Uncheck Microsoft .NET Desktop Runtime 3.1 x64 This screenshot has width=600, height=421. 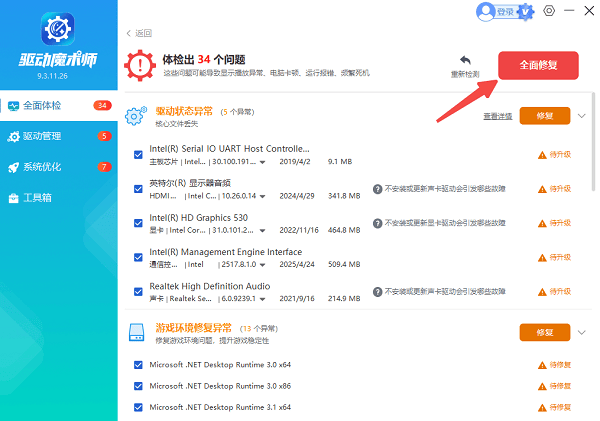[138, 407]
